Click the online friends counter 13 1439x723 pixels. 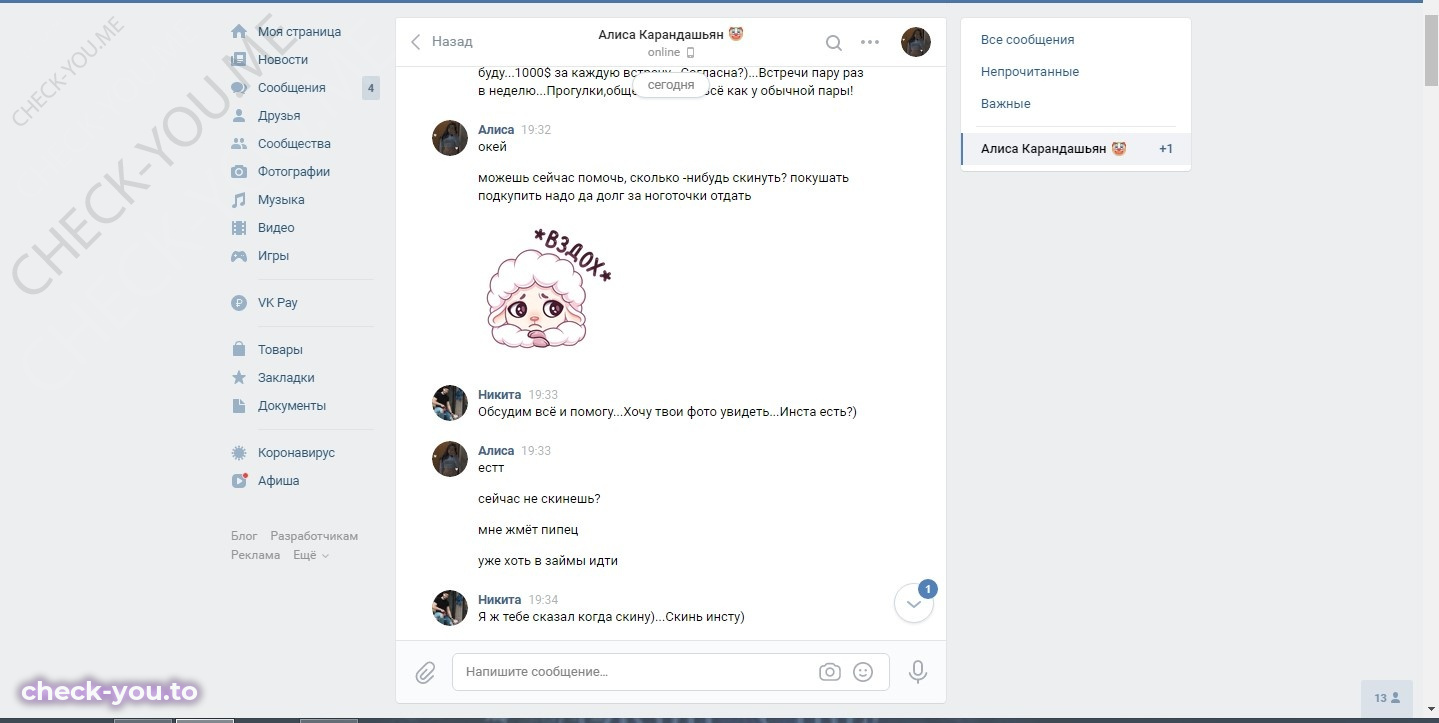(x=1387, y=698)
